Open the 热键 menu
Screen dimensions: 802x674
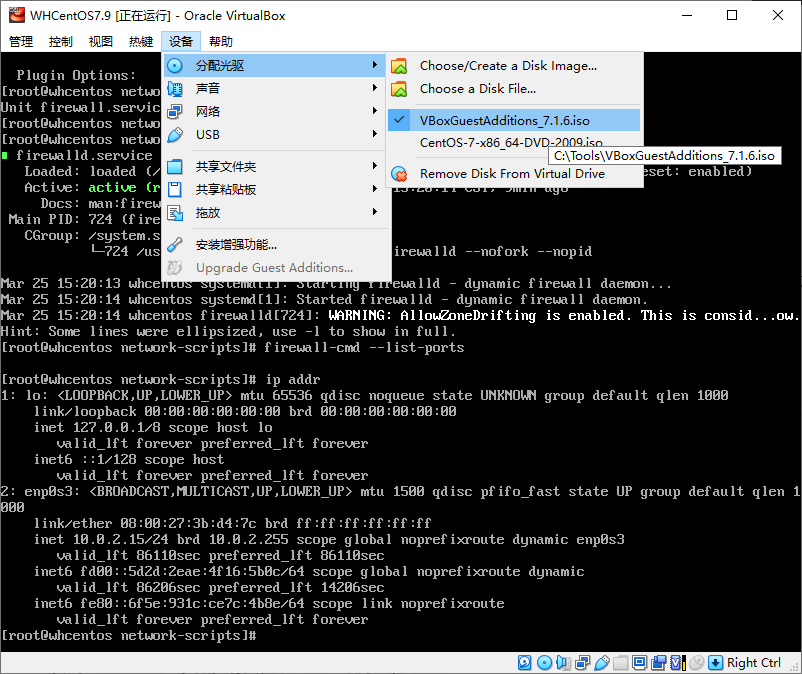[x=141, y=41]
